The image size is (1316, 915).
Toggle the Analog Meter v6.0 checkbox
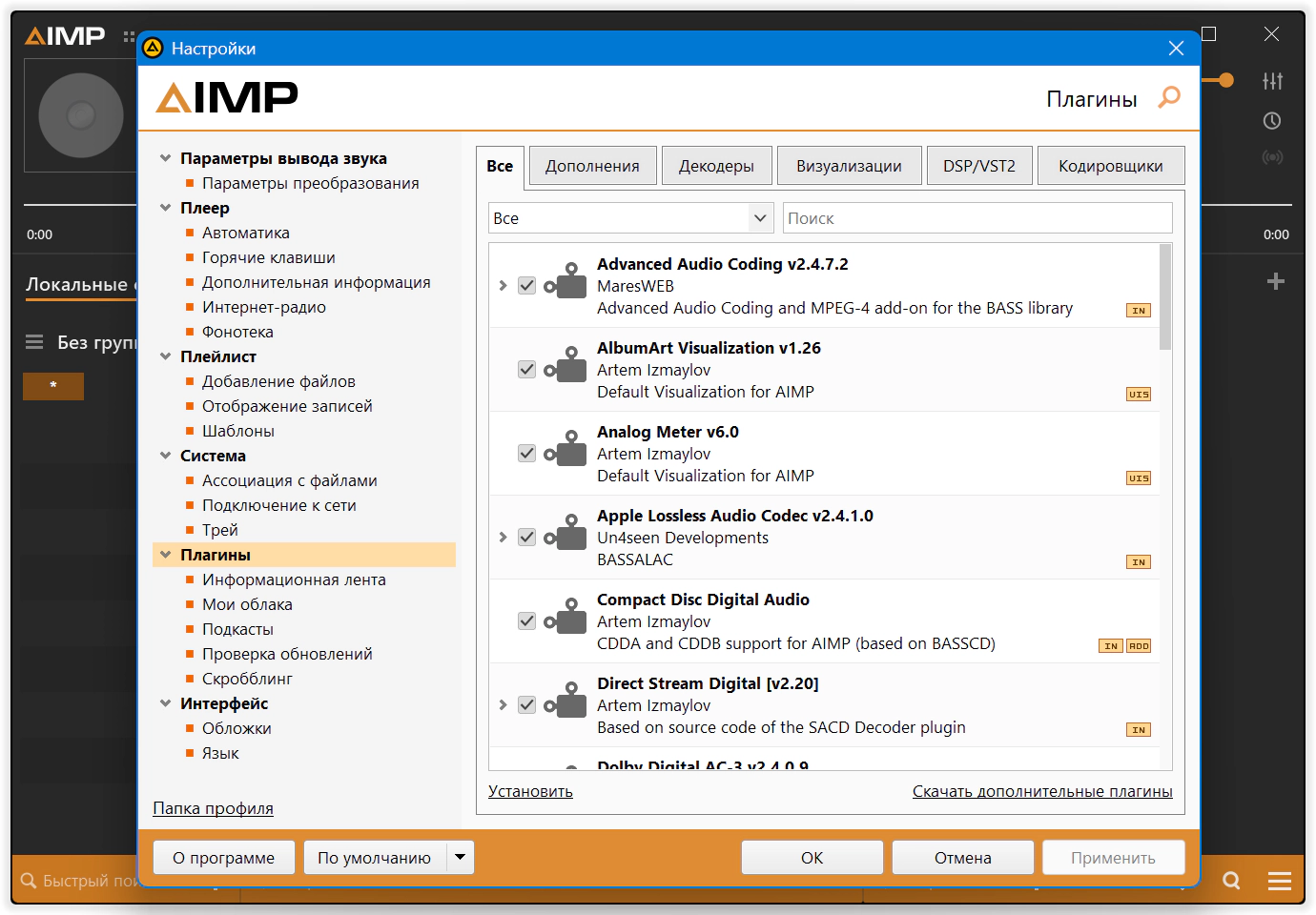pyautogui.click(x=526, y=453)
